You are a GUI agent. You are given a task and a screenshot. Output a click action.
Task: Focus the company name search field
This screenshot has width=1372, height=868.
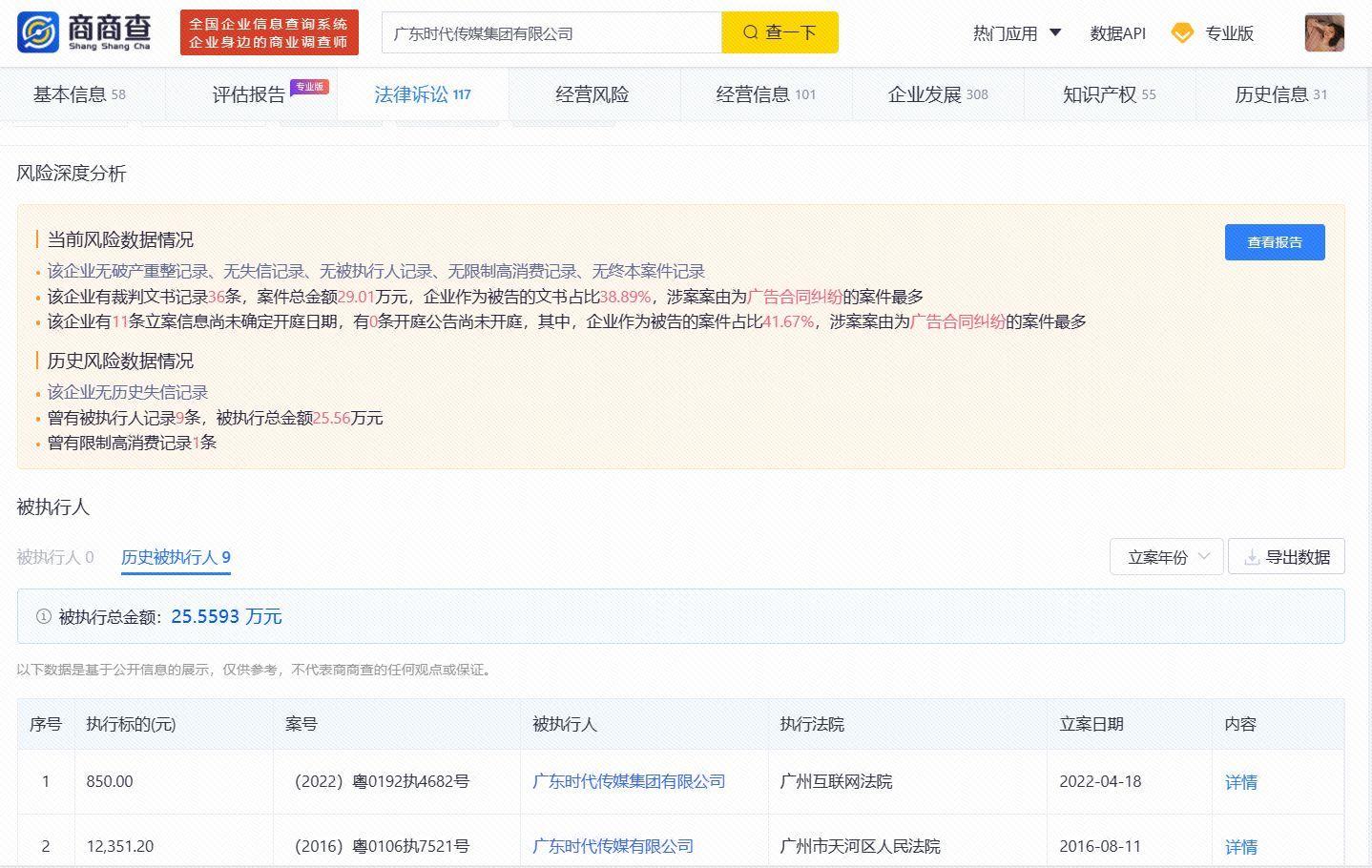(551, 33)
